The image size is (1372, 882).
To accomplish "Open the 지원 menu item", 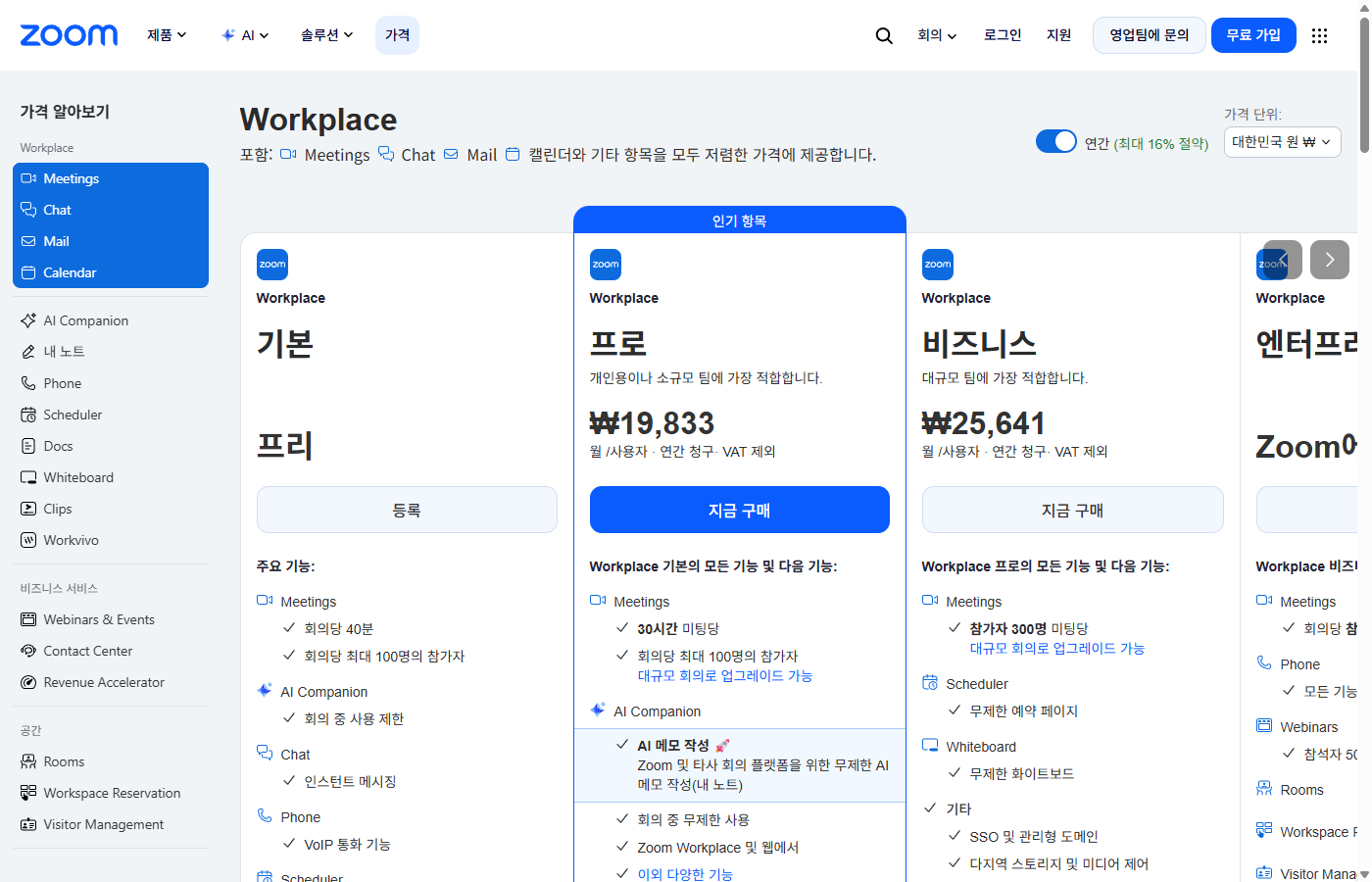I will (1059, 34).
